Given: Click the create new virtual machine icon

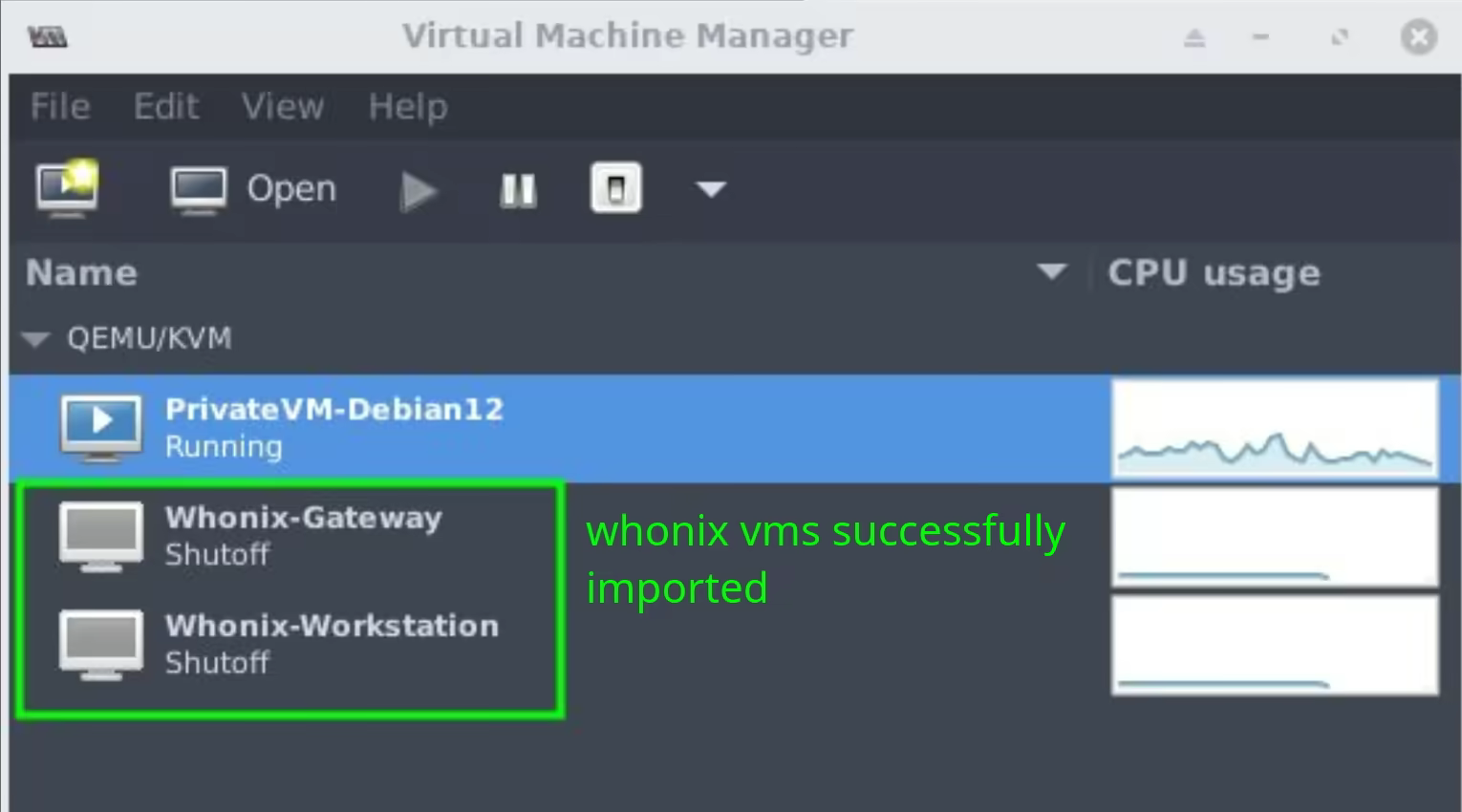Looking at the screenshot, I should (x=66, y=188).
